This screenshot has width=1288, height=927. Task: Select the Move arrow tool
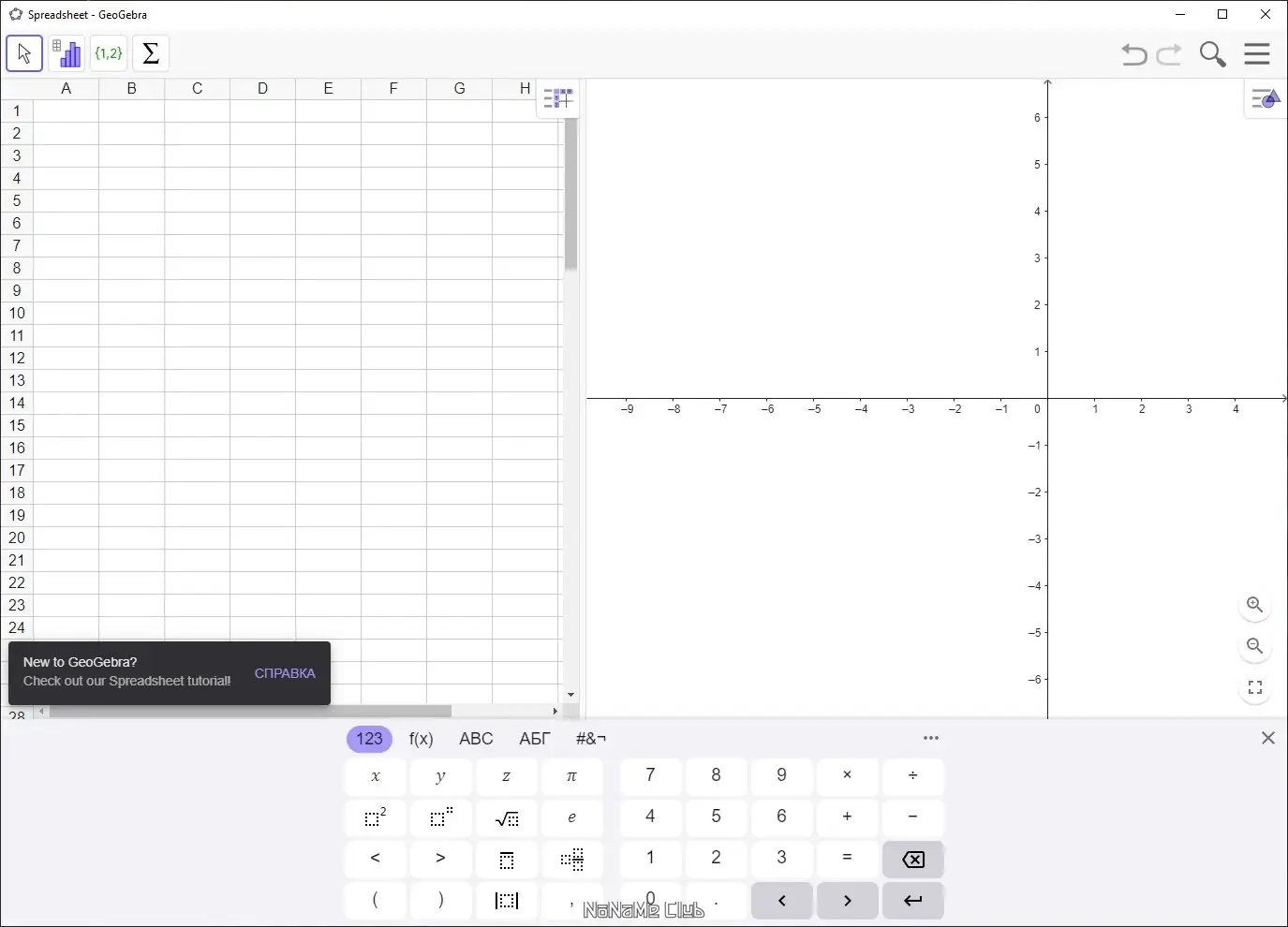pos(24,53)
